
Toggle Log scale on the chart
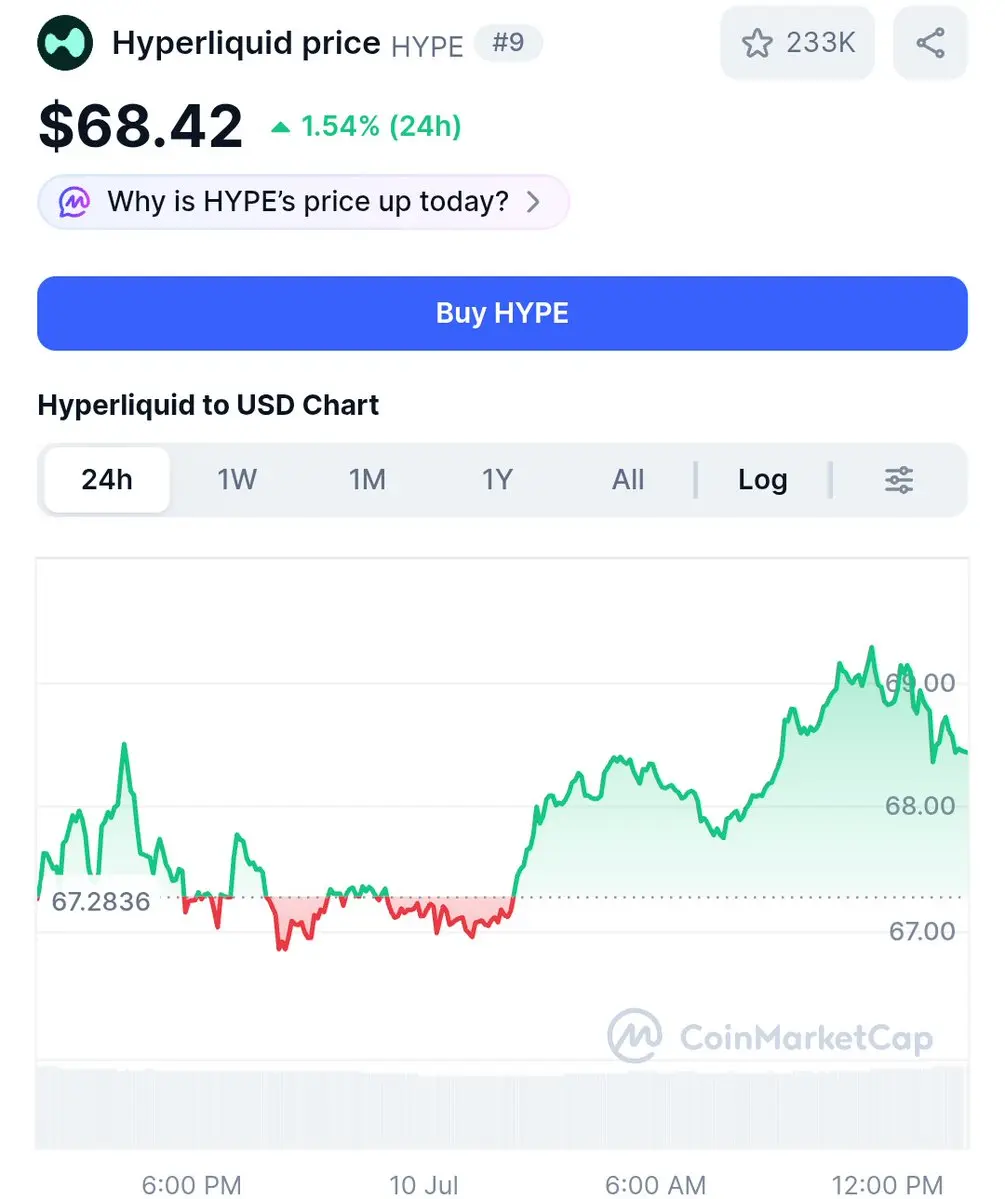click(763, 480)
